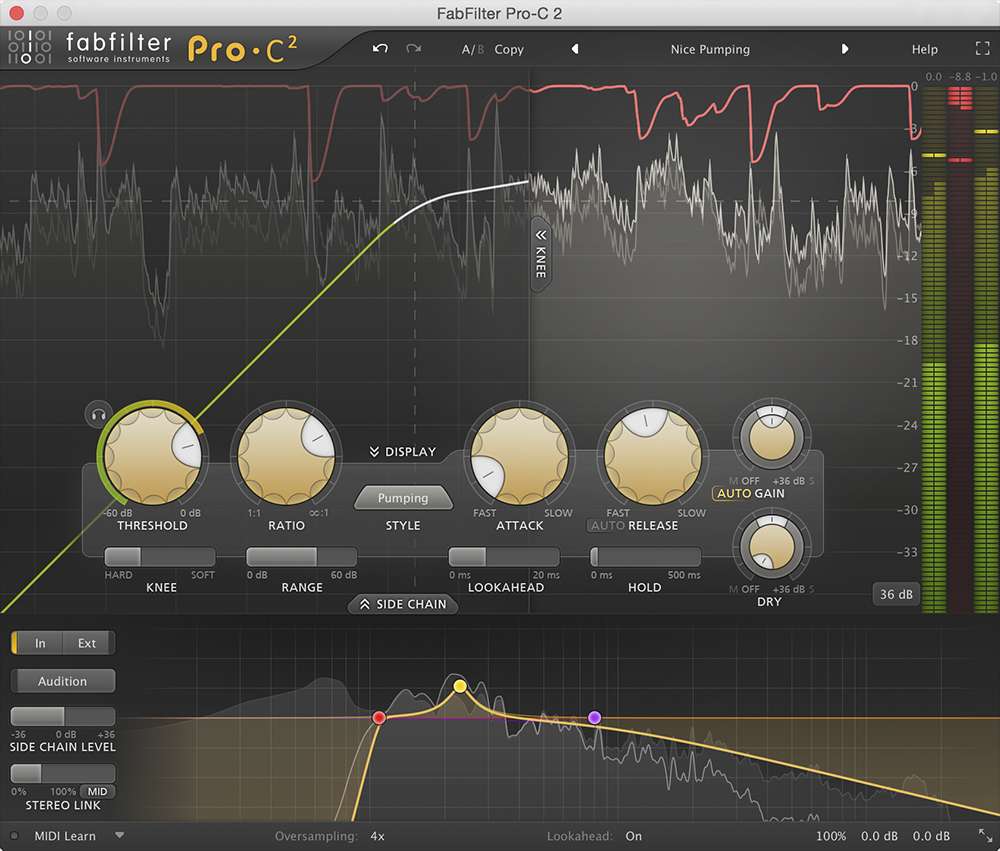Click the resize icon in the bottom corner

(x=984, y=836)
